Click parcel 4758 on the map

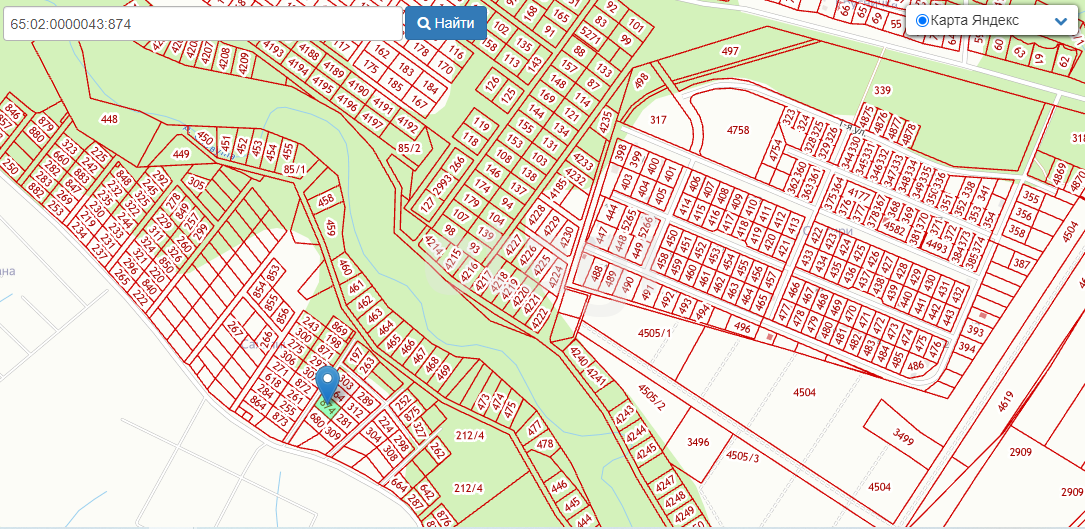pos(738,130)
